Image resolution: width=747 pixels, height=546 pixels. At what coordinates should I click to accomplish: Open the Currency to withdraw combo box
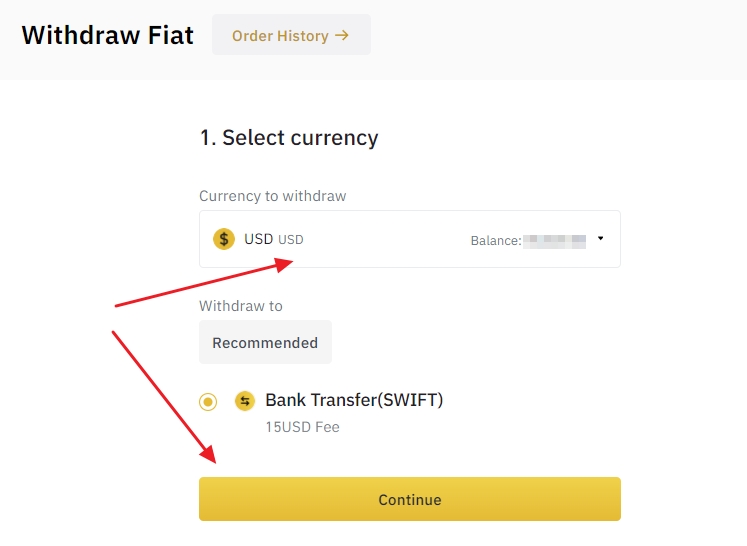[x=409, y=239]
